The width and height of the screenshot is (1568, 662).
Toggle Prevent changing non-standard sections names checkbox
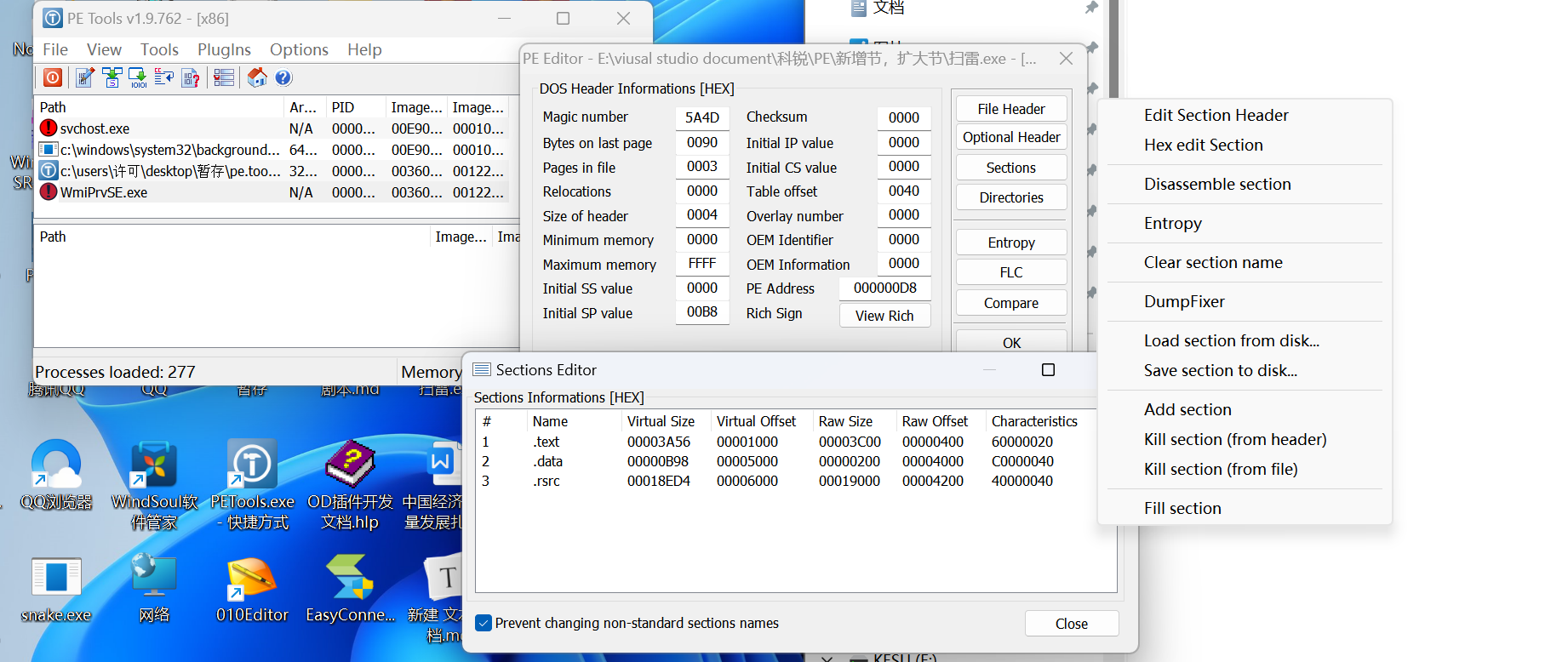click(x=484, y=623)
